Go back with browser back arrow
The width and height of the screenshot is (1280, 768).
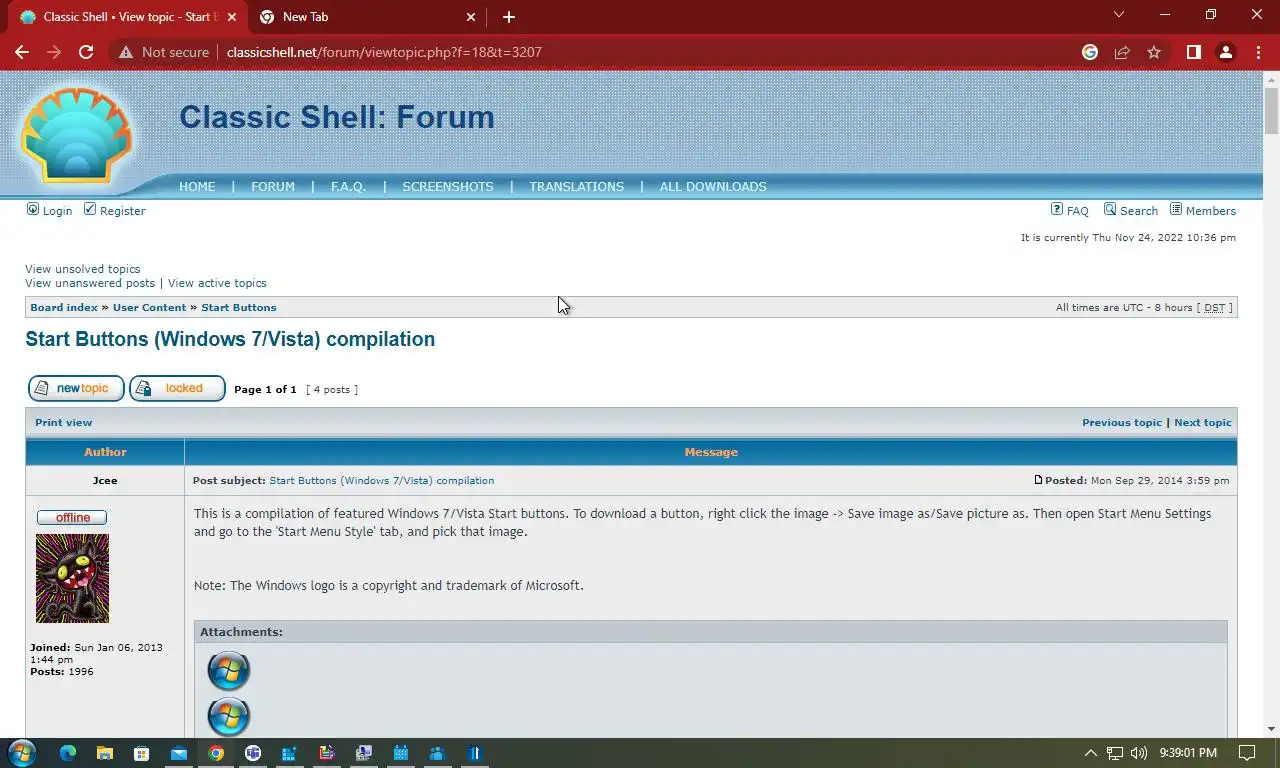22,52
